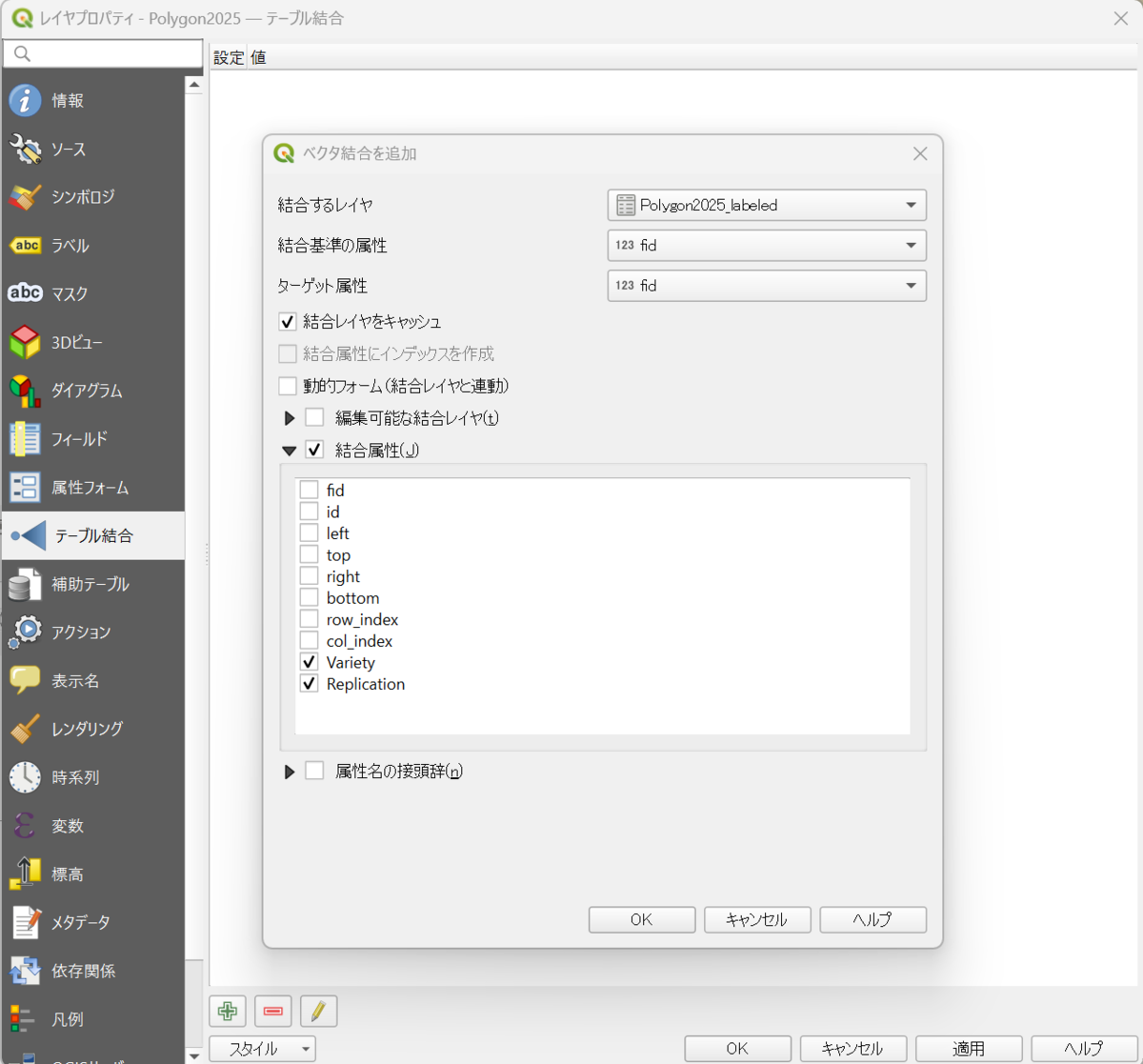This screenshot has width=1143, height=1064.
Task: Open the 結合するレイヤ layer dropdown
Action: [767, 205]
